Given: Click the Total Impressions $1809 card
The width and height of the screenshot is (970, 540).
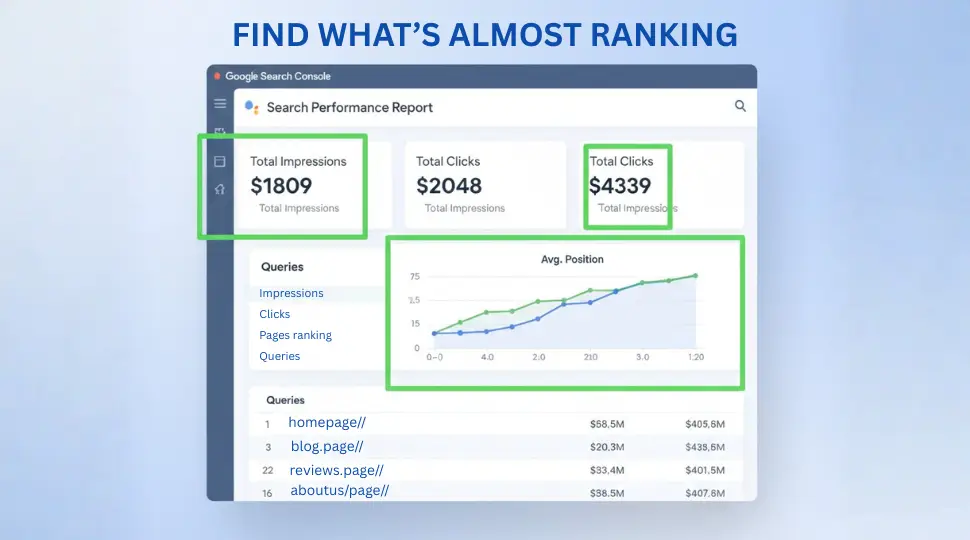Looking at the screenshot, I should tap(298, 185).
